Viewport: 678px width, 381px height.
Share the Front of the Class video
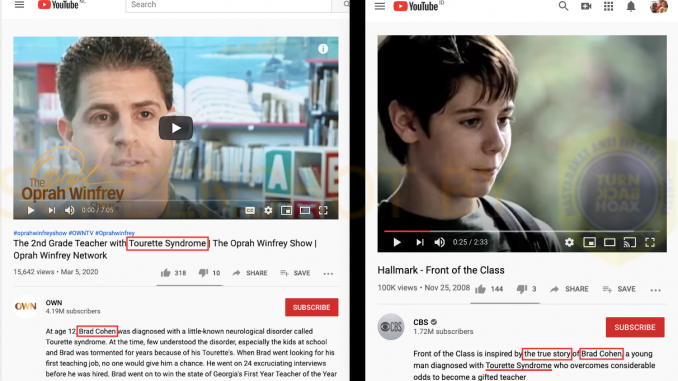click(x=569, y=289)
